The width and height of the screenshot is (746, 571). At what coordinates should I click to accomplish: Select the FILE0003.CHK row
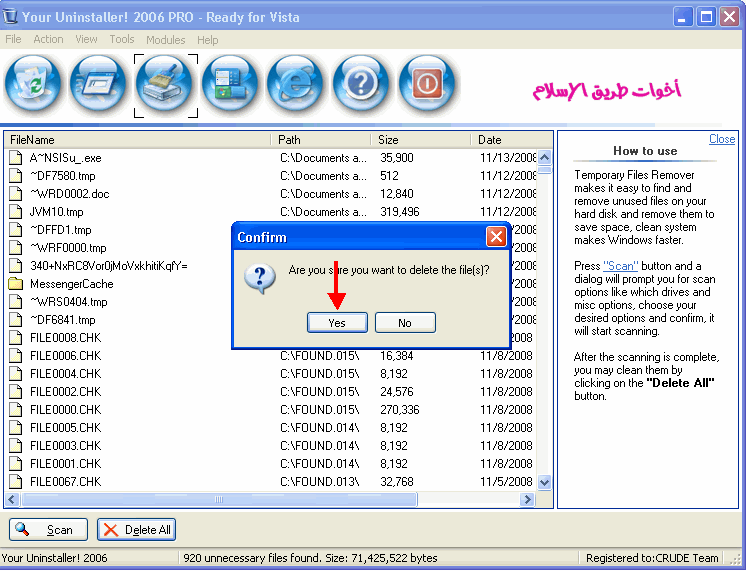[x=271, y=445]
